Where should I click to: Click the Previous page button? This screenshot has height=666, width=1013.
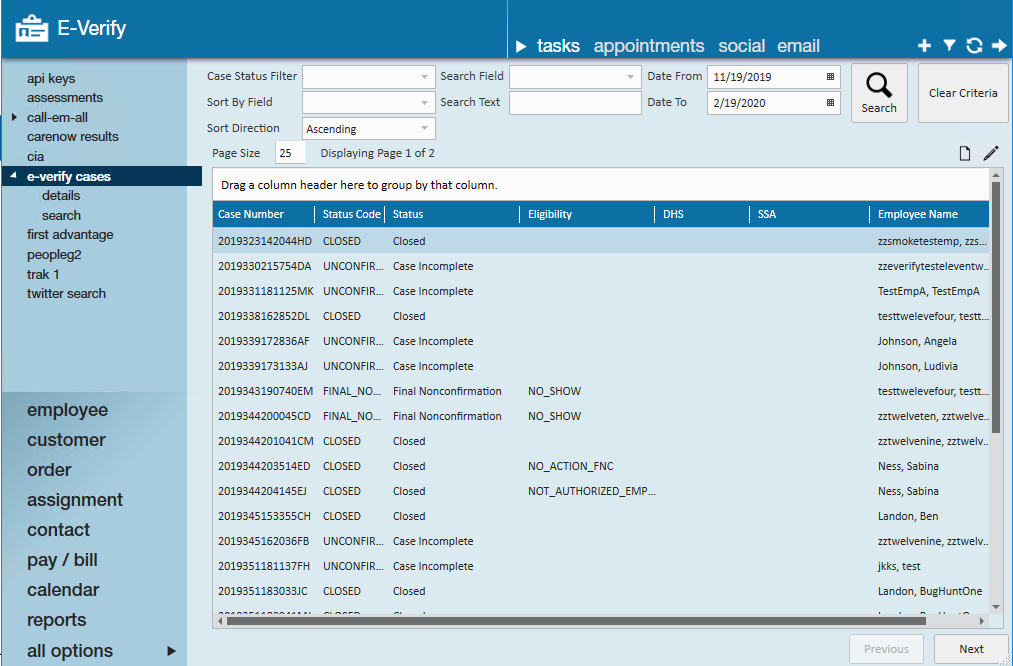click(x=886, y=649)
